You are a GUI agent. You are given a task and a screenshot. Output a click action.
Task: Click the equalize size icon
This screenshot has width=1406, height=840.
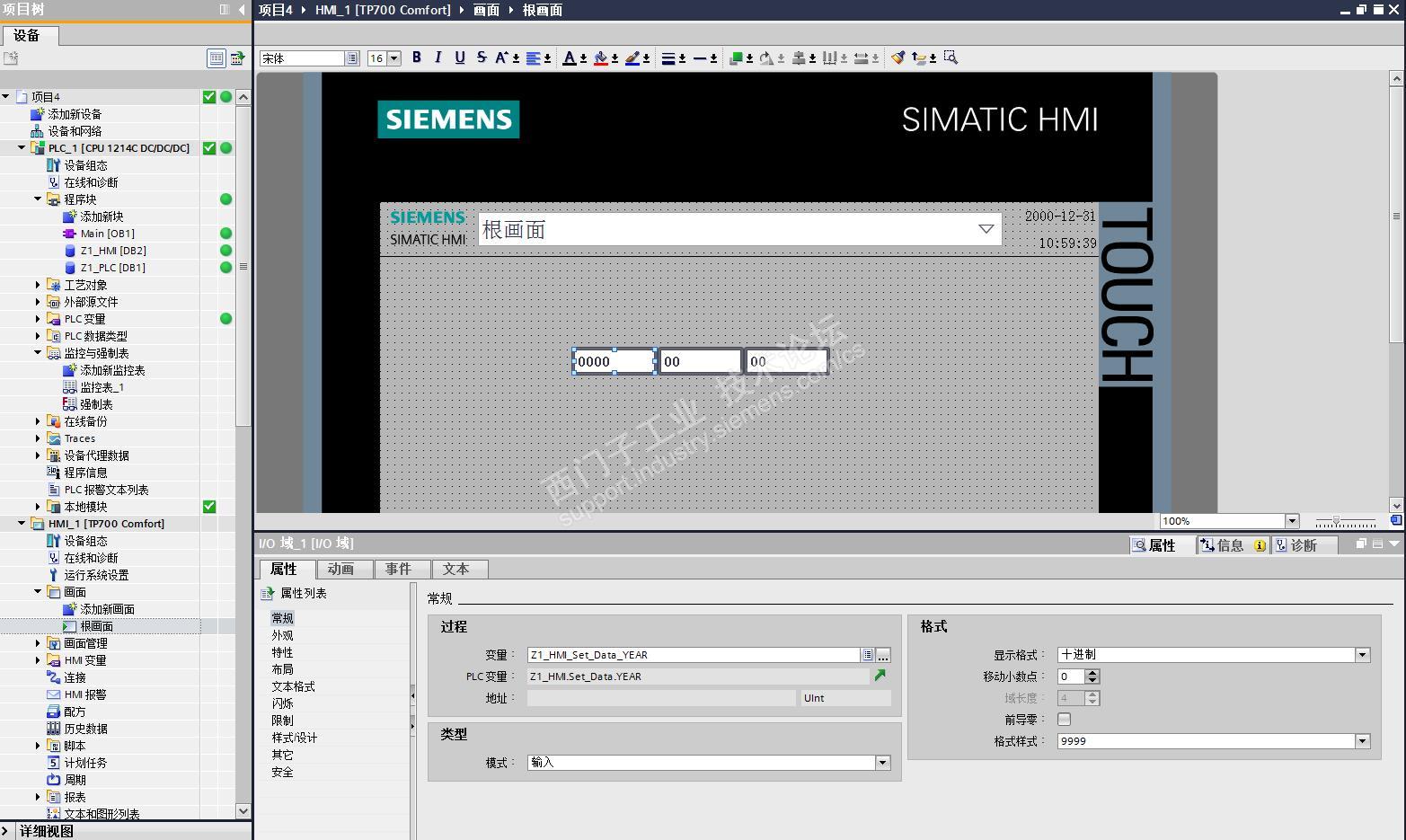[x=861, y=58]
